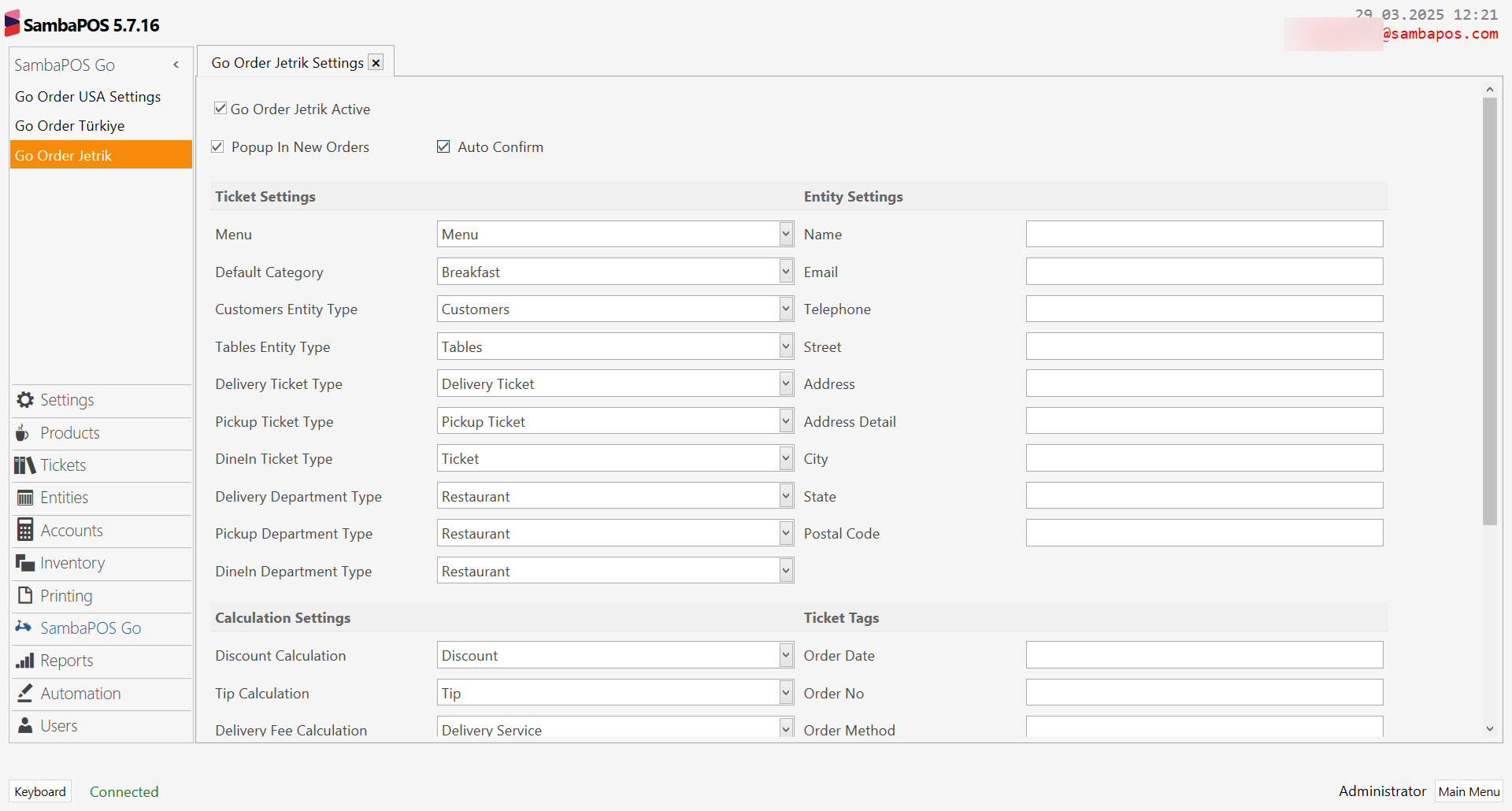
Task: Click the Tickets sidebar icon
Action: tap(23, 465)
